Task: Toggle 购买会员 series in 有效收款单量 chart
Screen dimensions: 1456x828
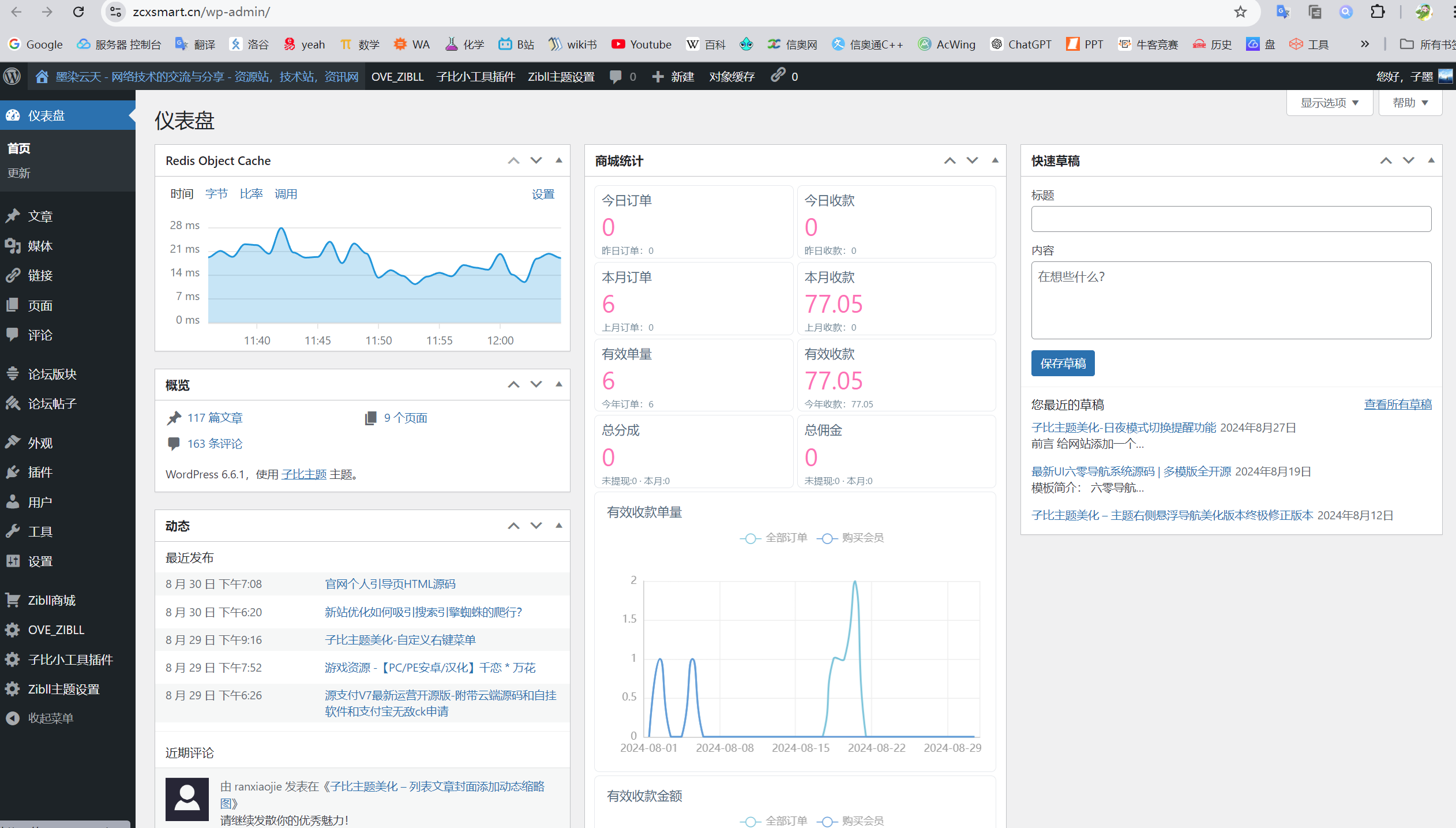Action: coord(850,538)
